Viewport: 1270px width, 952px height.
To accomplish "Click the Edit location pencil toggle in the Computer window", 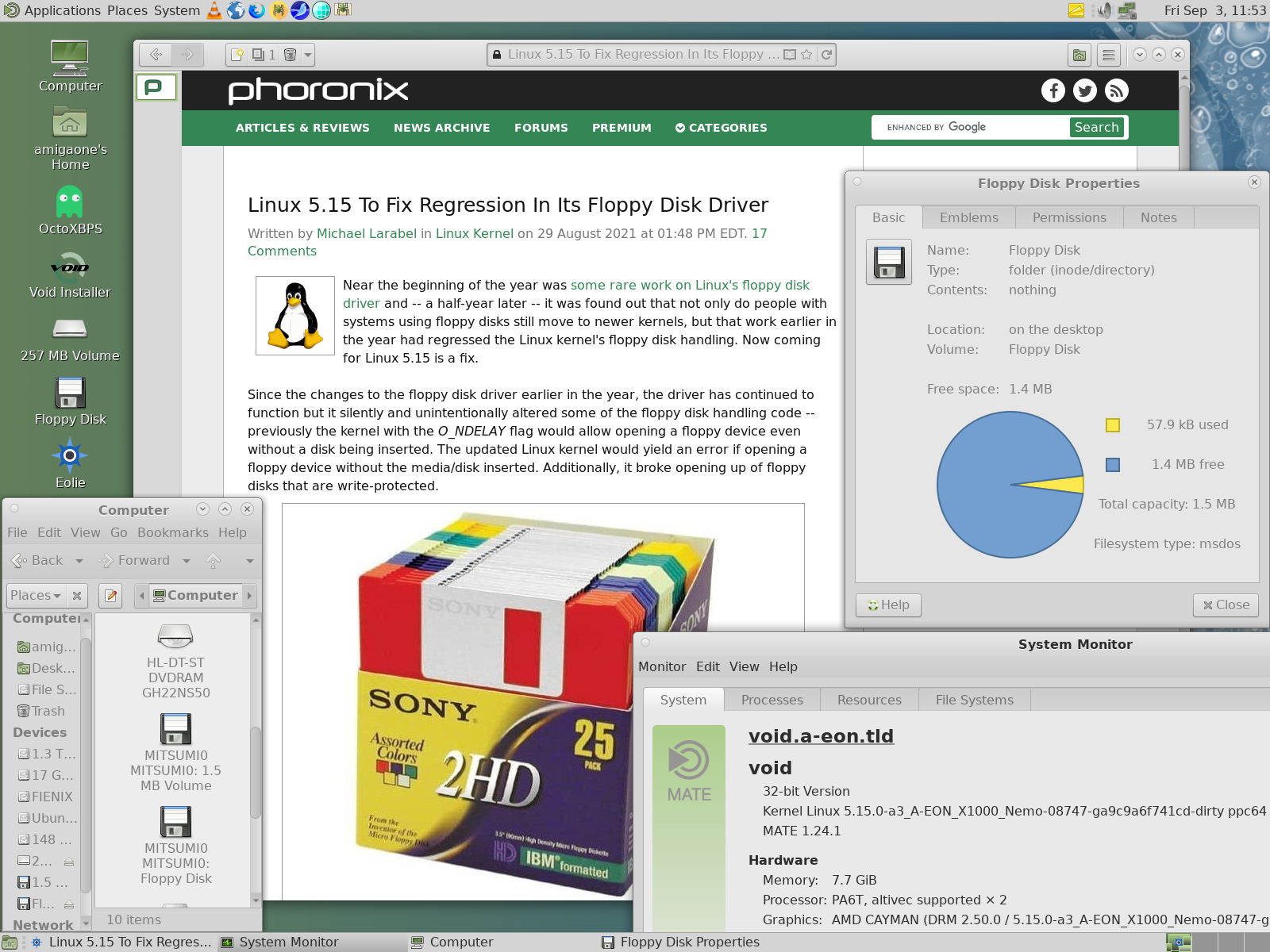I will point(110,595).
